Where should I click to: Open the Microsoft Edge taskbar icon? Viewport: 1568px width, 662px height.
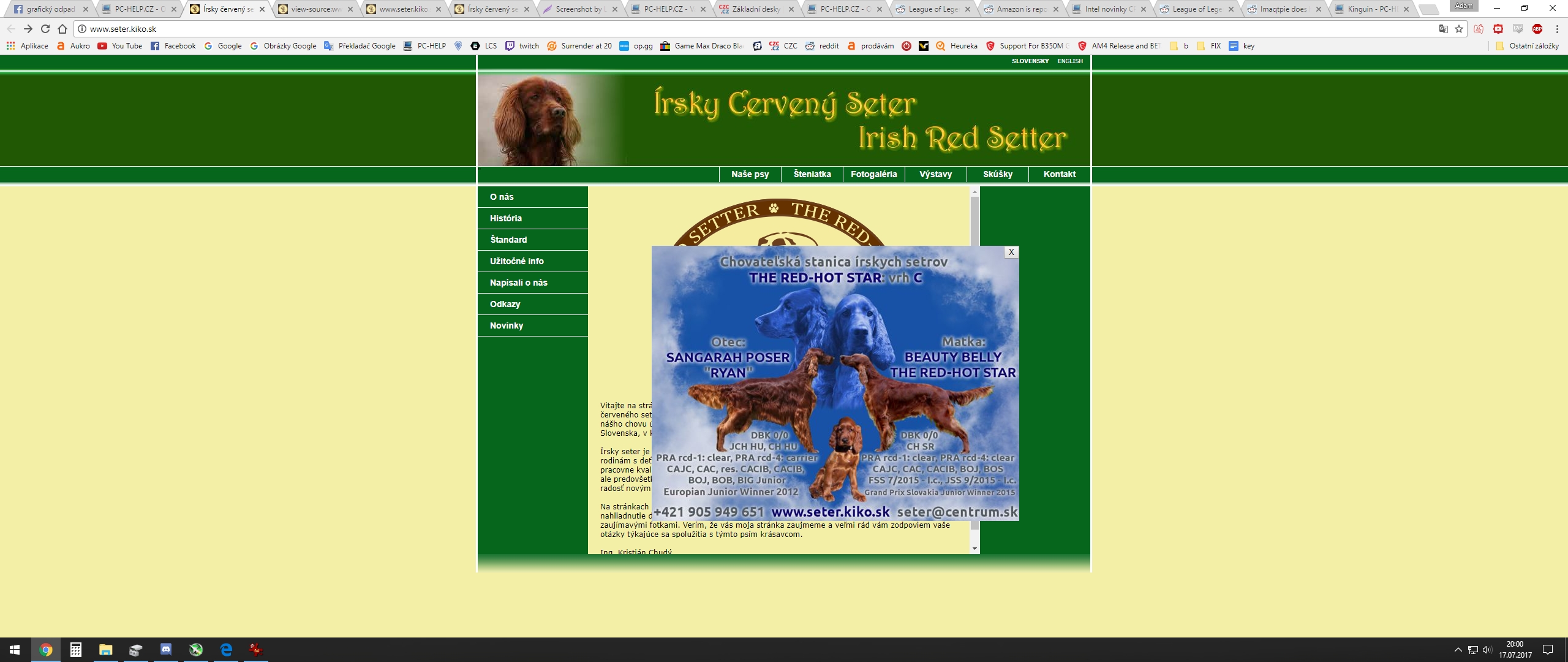226,650
